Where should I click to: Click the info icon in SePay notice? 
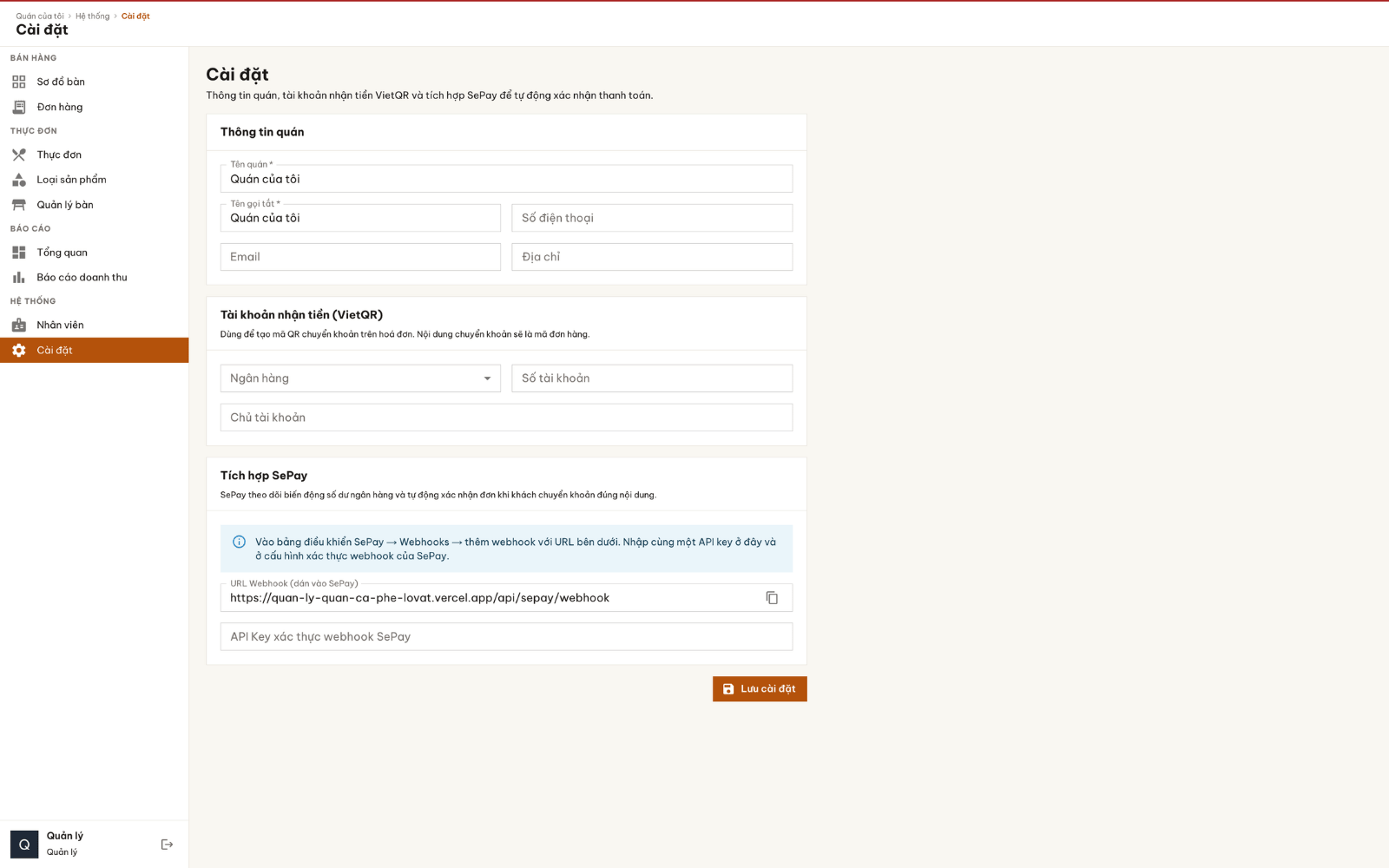coord(239,542)
